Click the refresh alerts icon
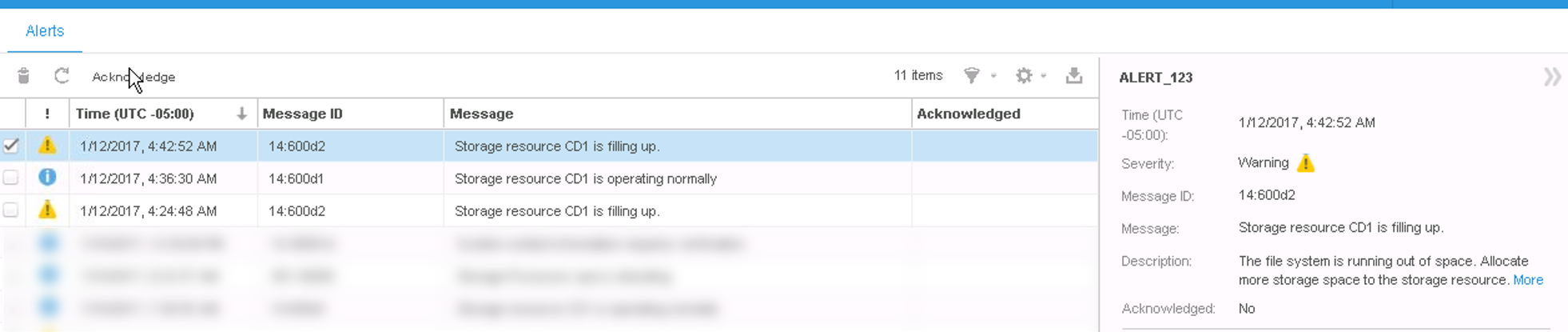1568x332 pixels. coord(62,76)
